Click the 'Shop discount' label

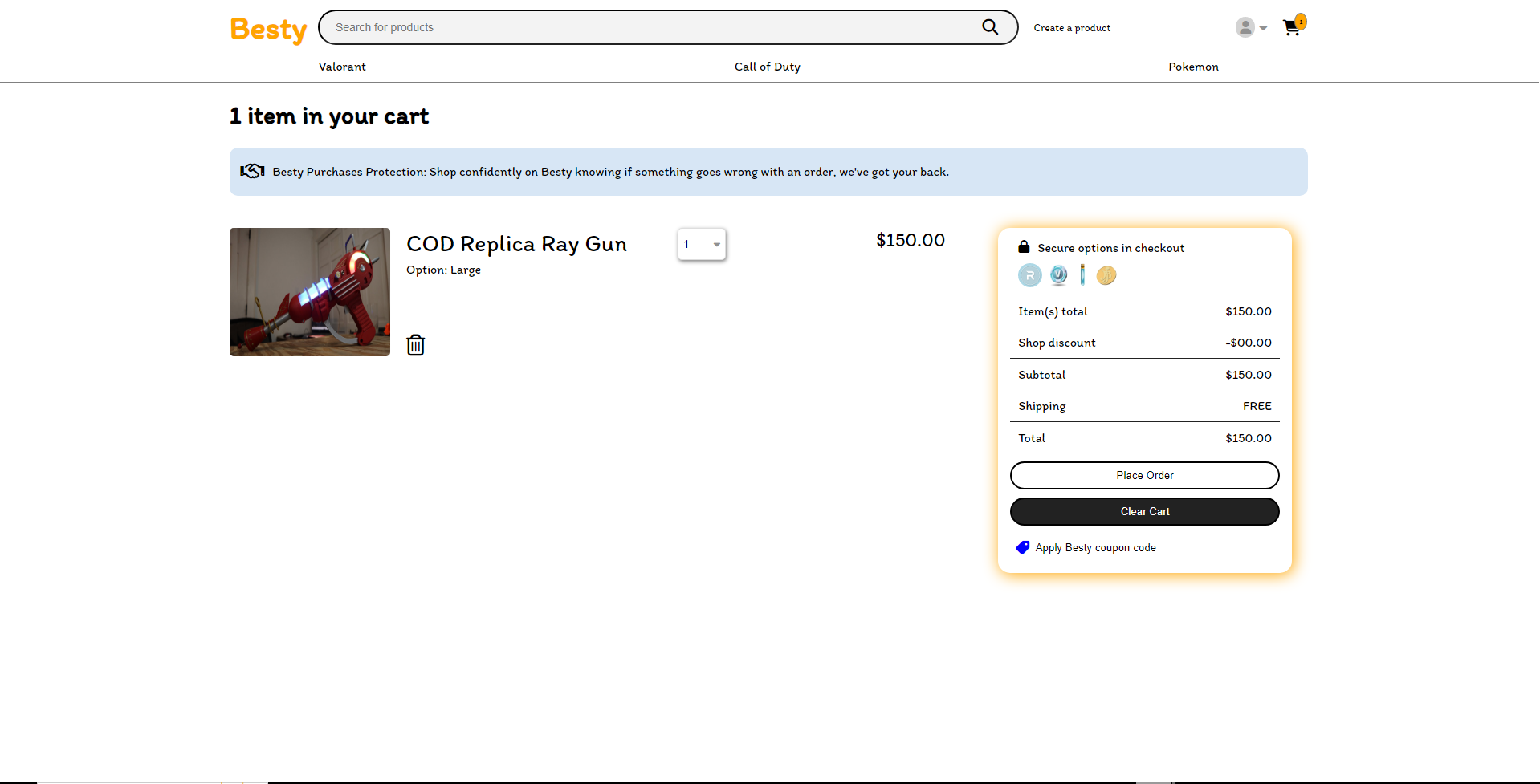[x=1057, y=343]
